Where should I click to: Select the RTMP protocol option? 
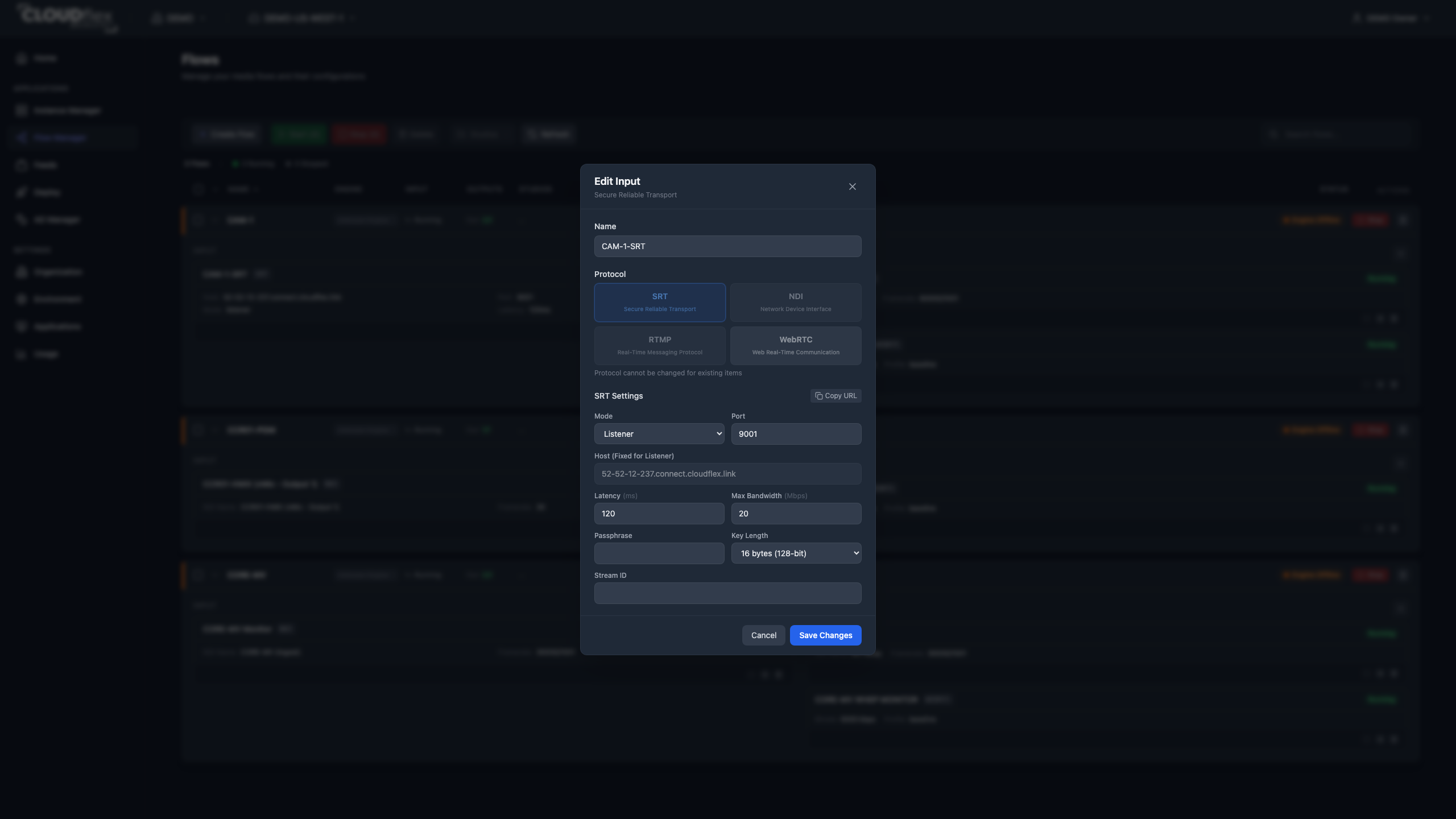(x=660, y=346)
